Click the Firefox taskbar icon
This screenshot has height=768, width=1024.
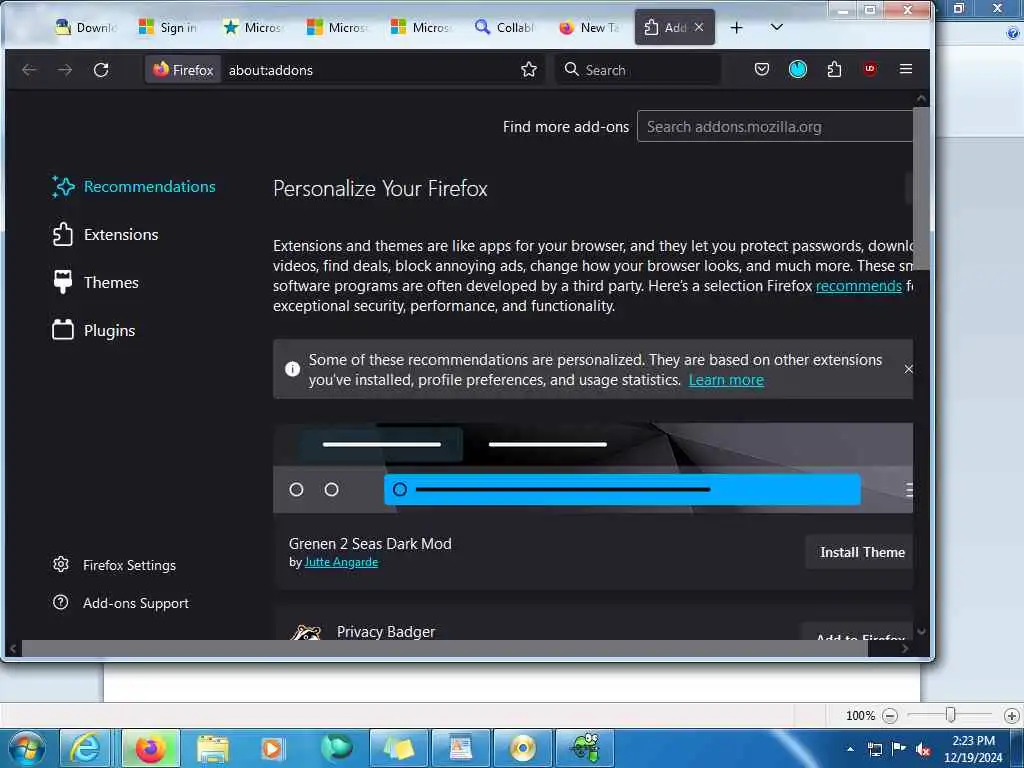pyautogui.click(x=150, y=748)
